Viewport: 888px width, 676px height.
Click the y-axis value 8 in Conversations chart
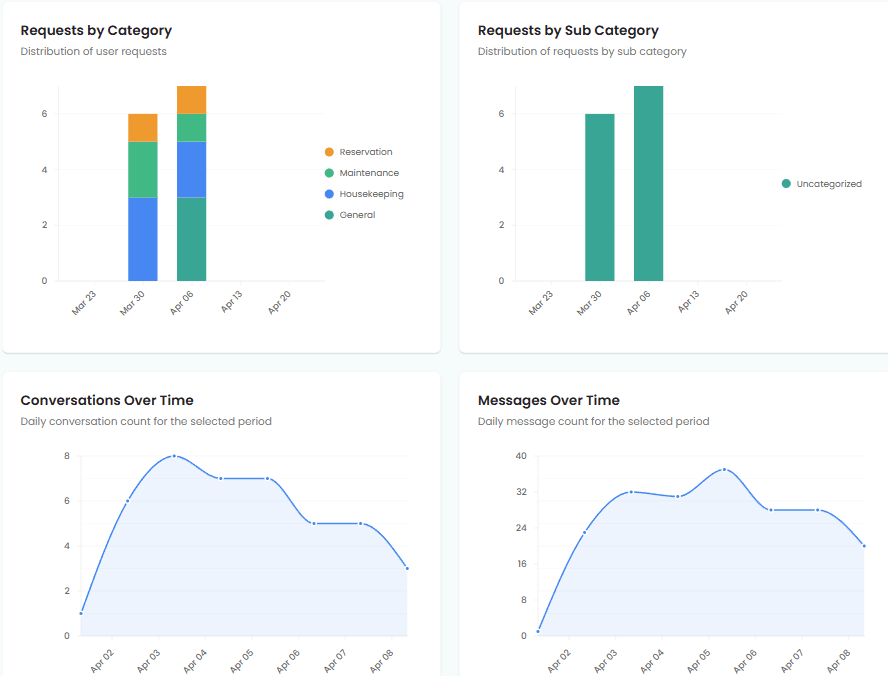click(67, 456)
